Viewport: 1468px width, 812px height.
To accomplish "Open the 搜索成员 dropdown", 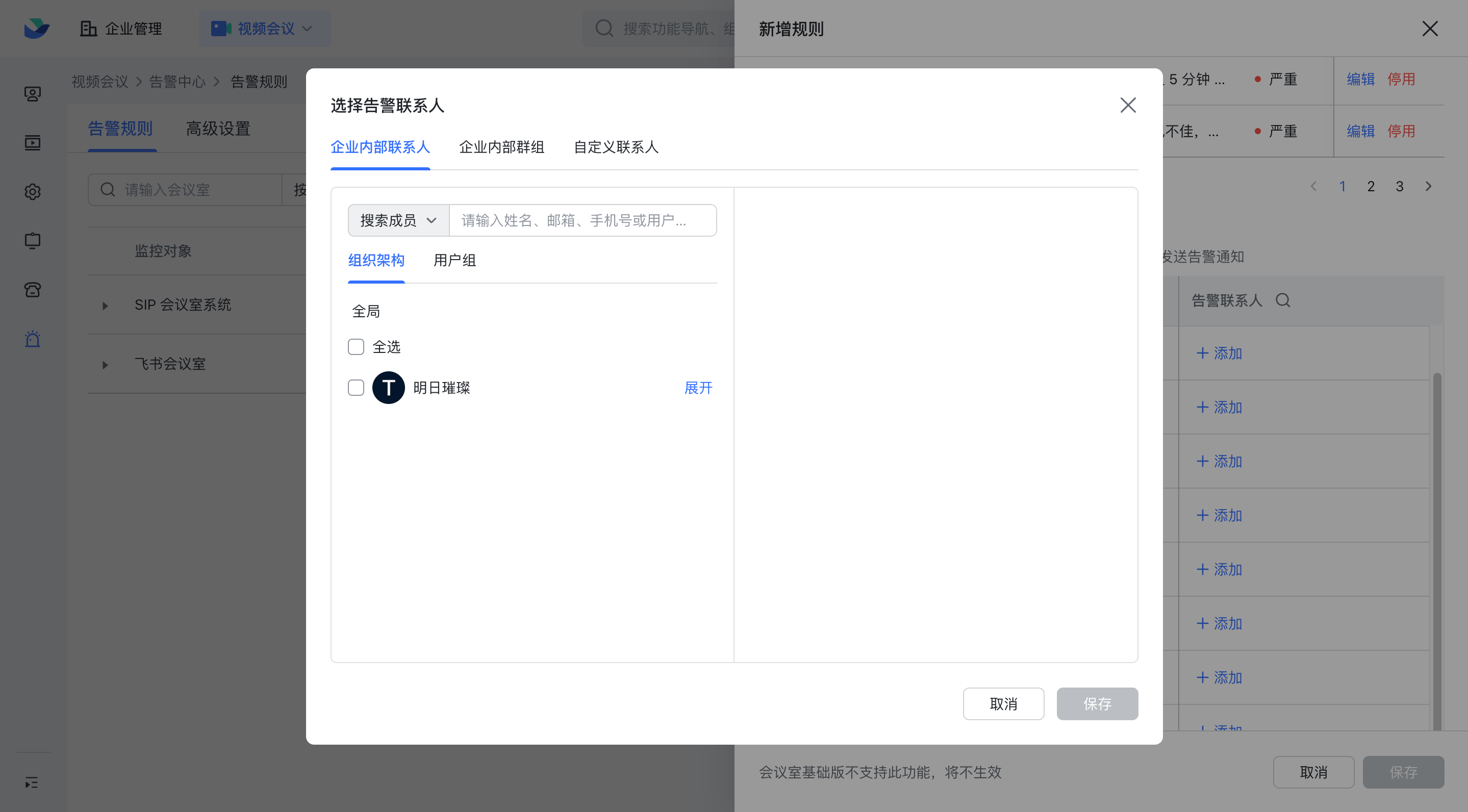I will 398,220.
